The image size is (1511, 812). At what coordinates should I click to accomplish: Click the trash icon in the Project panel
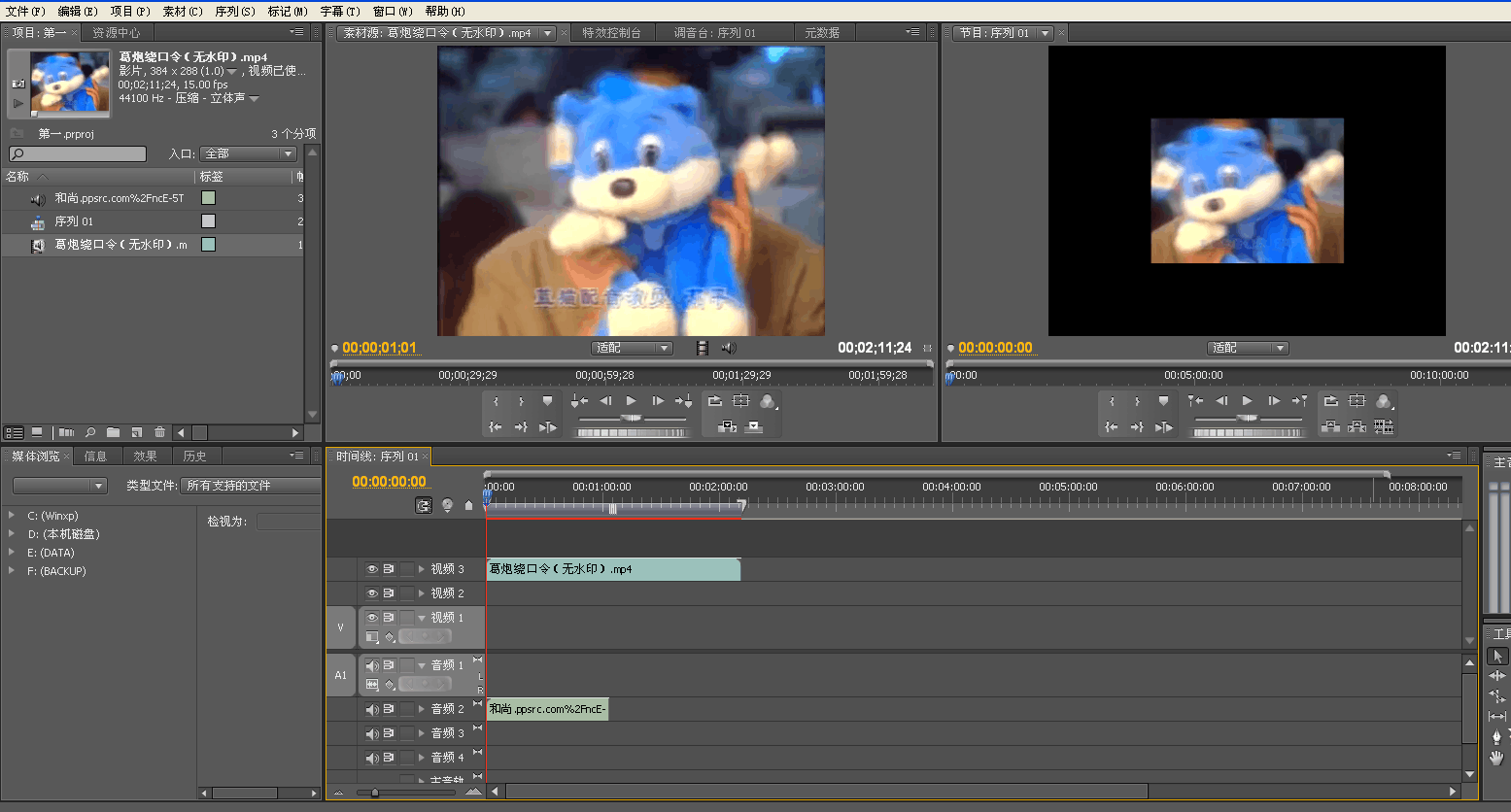click(x=159, y=432)
